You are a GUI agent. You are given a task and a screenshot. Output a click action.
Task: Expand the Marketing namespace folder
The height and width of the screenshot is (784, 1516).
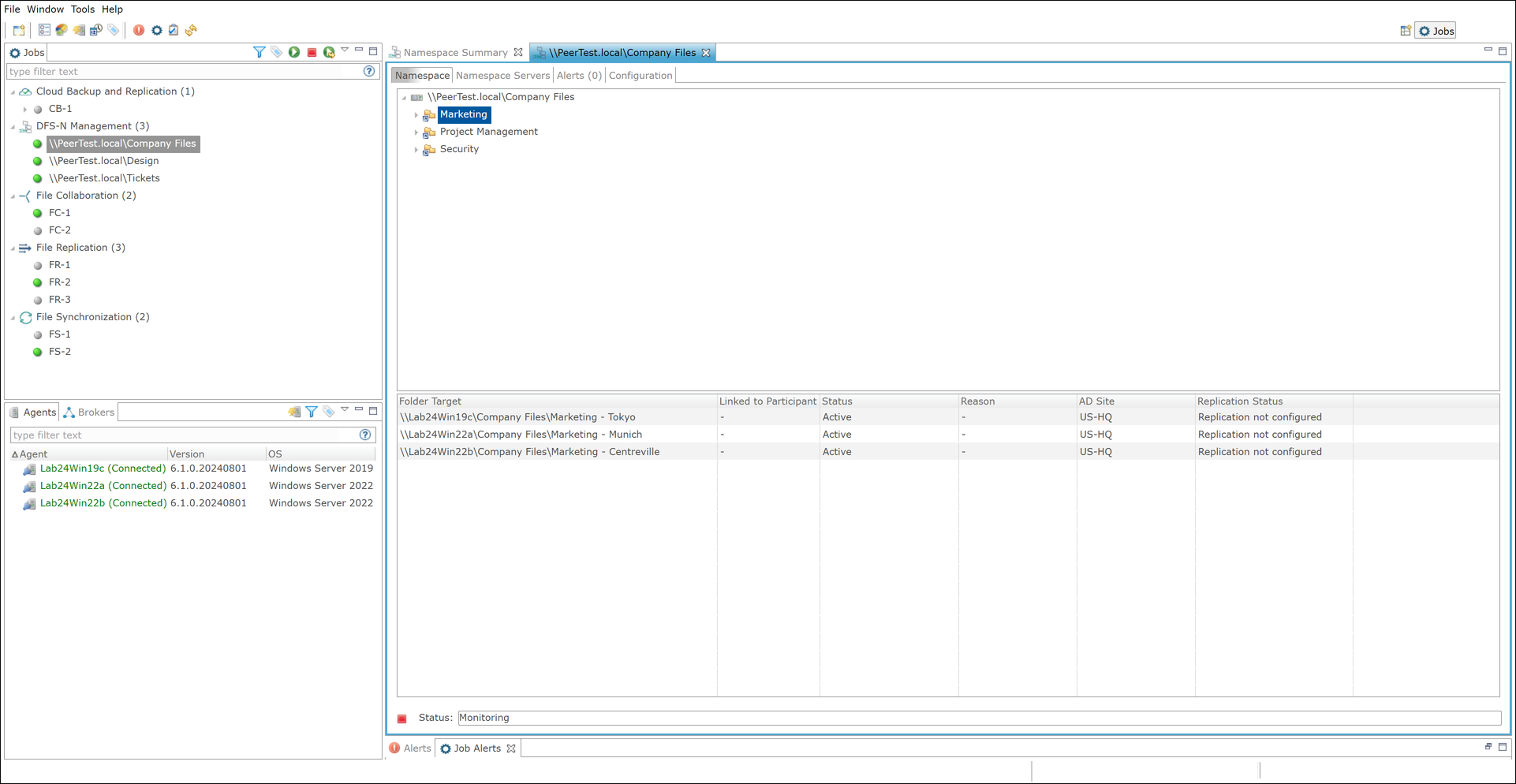click(x=416, y=115)
